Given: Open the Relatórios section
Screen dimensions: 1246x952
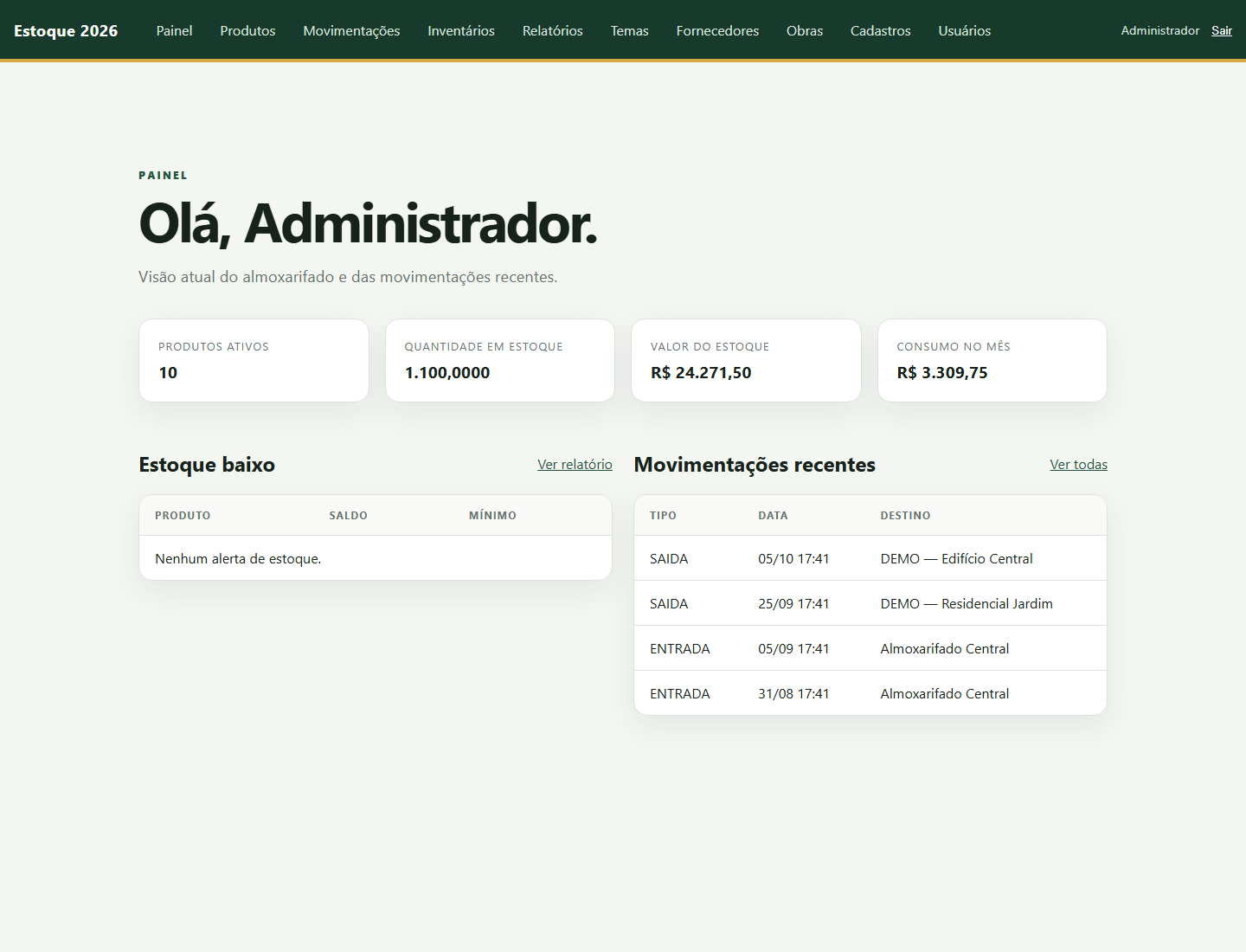Looking at the screenshot, I should 553,31.
